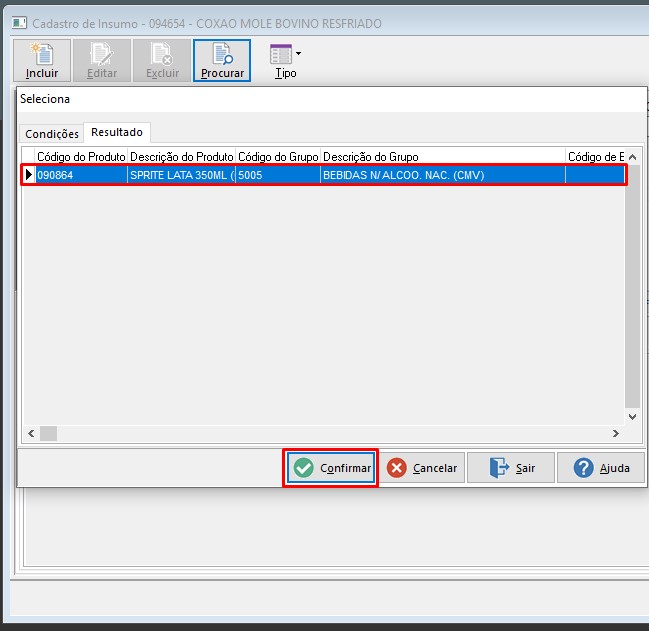Image resolution: width=649 pixels, height=631 pixels.
Task: Click the horizontal scrollbar left arrow
Action: point(31,433)
